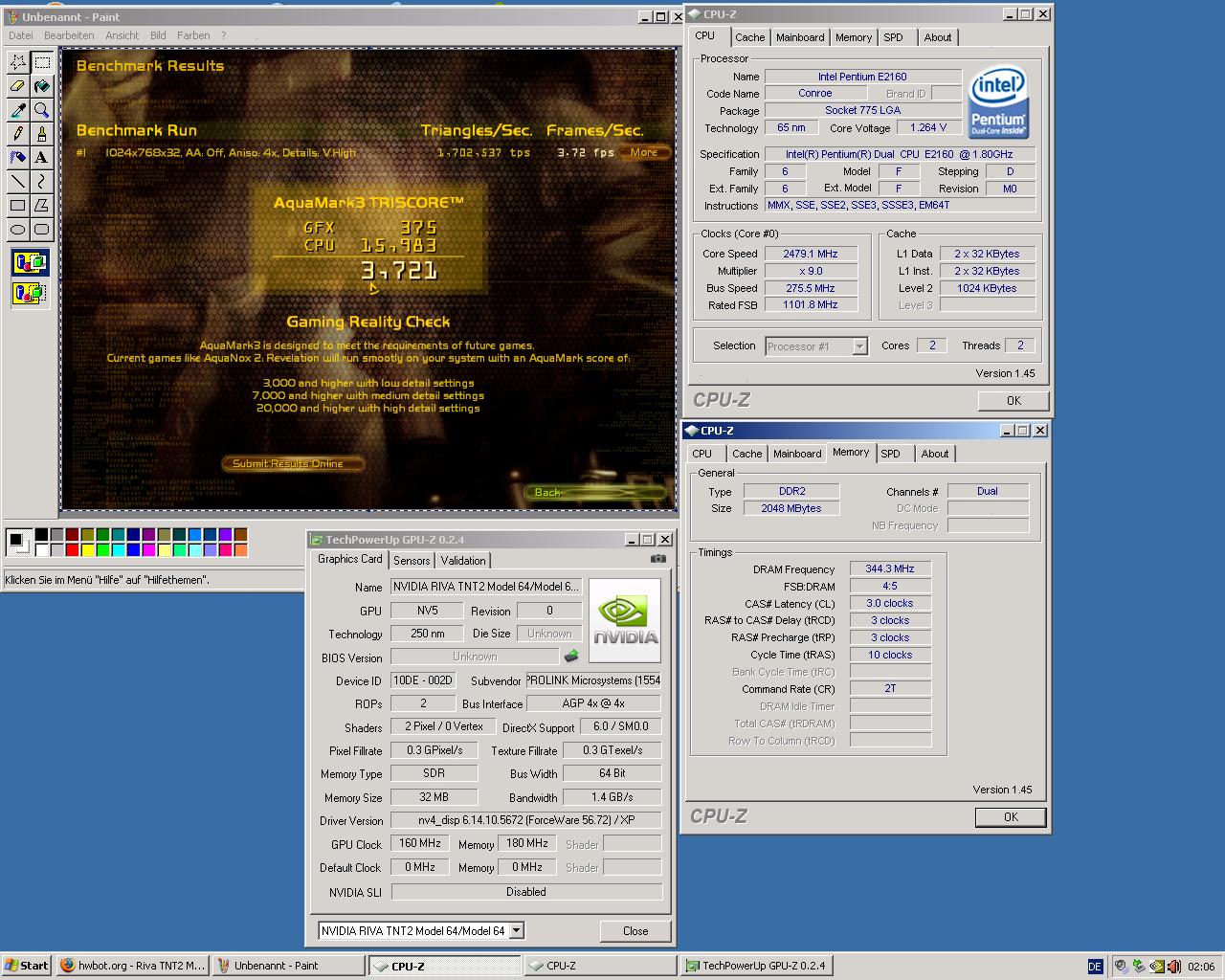The height and width of the screenshot is (980, 1225).
Task: Open the Bild menu in Paint
Action: pyautogui.click(x=158, y=35)
